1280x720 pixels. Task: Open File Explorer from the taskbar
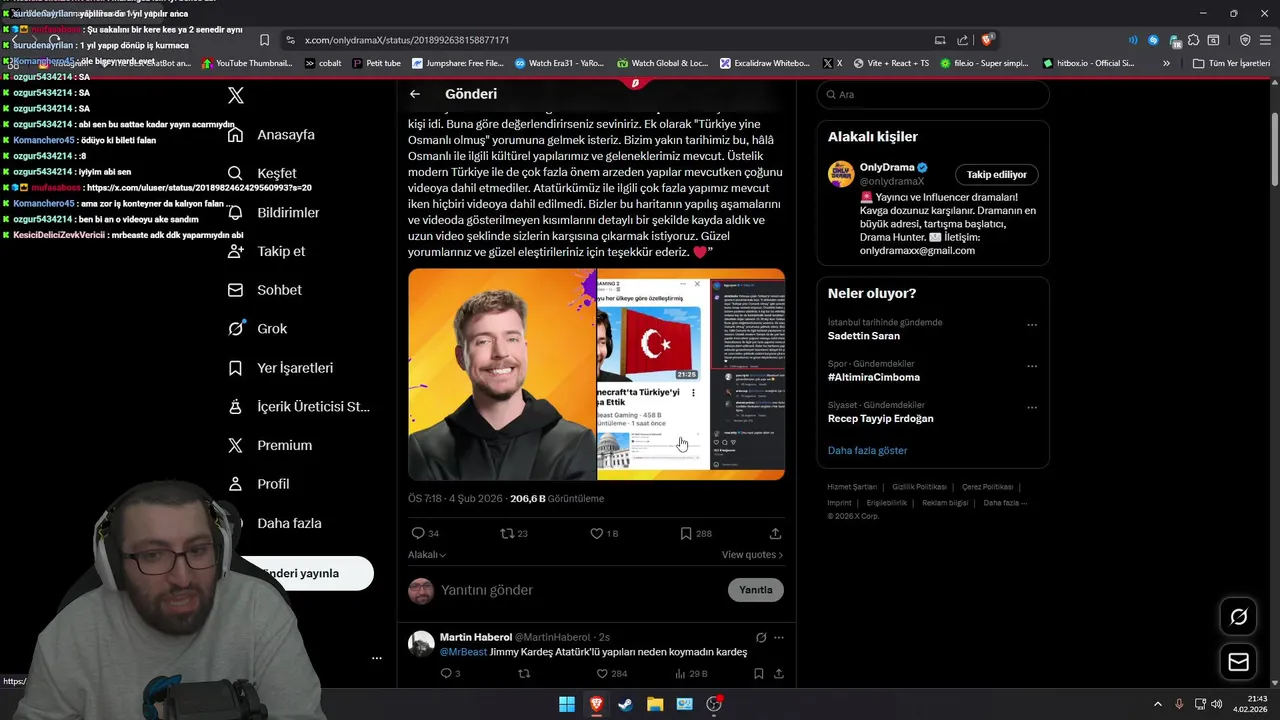(655, 704)
